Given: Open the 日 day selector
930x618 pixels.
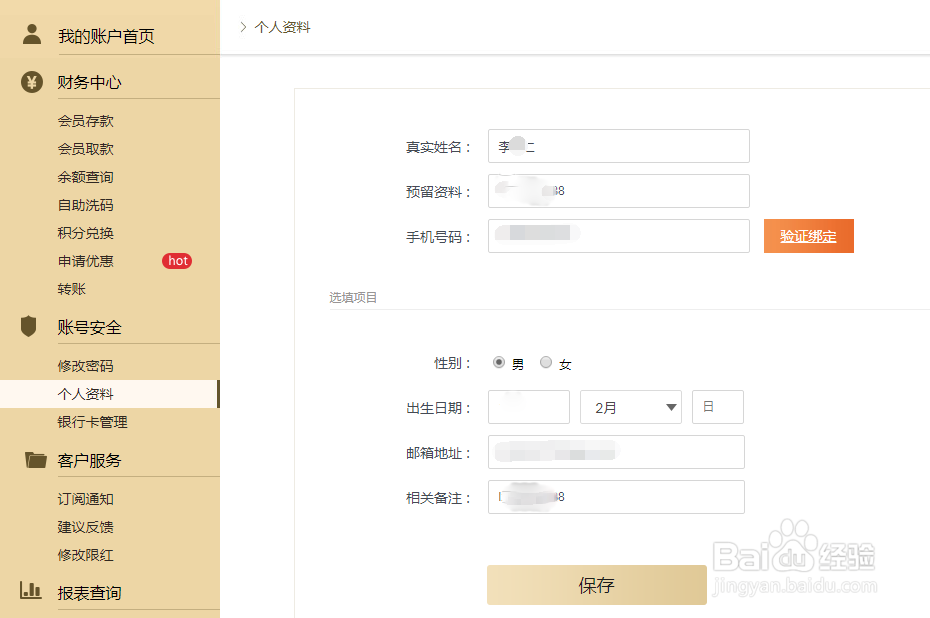Looking at the screenshot, I should pos(717,407).
